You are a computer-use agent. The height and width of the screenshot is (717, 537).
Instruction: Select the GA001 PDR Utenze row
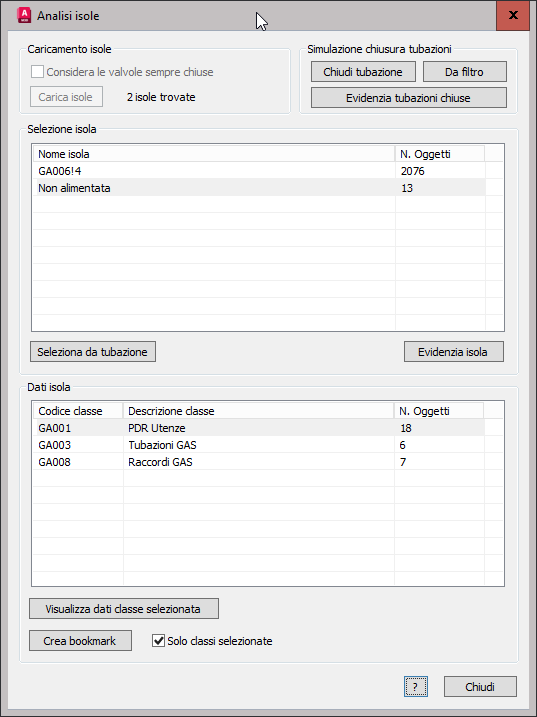point(259,428)
